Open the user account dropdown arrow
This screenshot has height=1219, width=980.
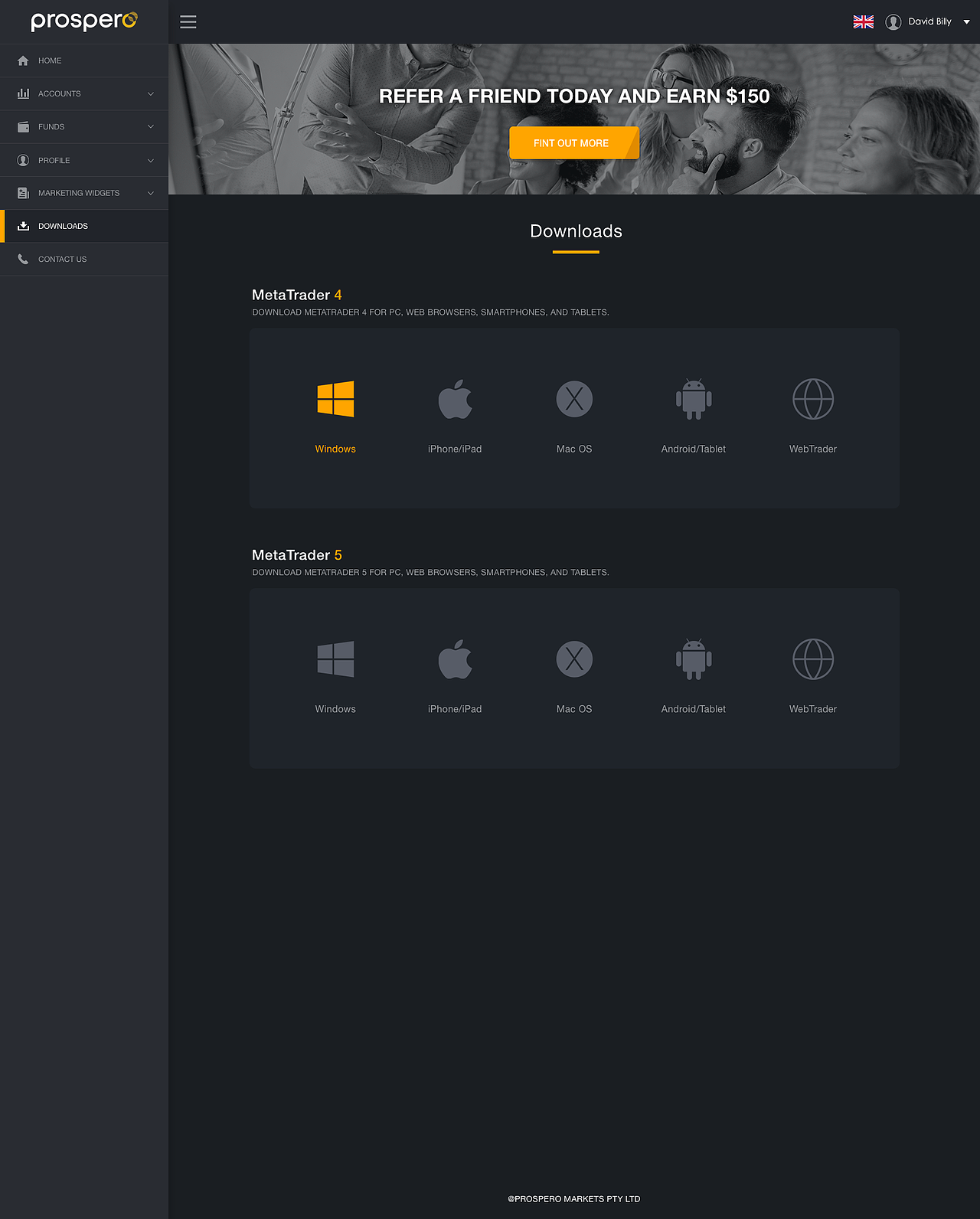click(966, 22)
